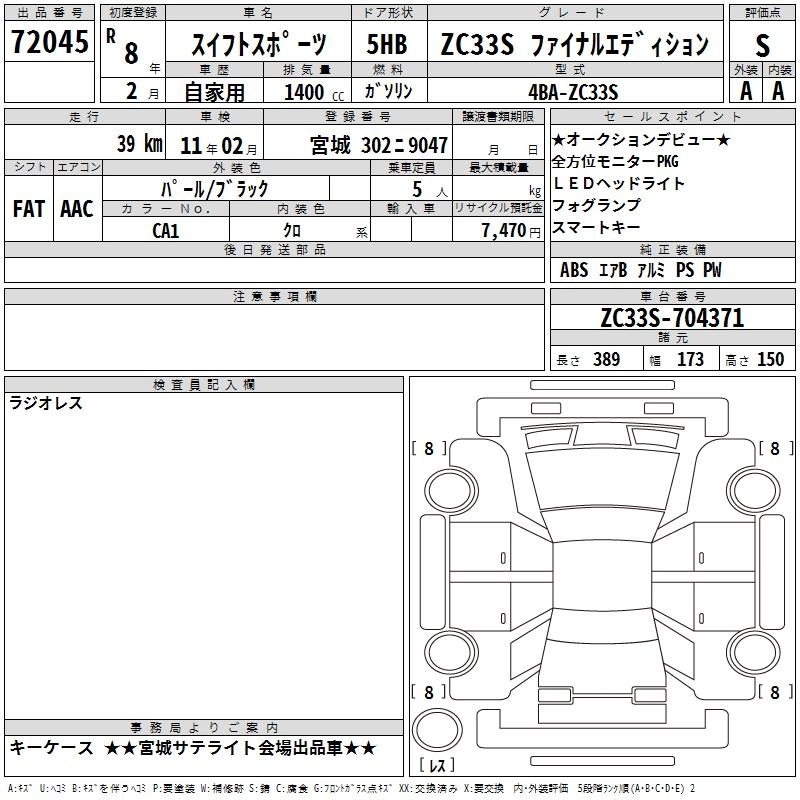Viewport: 800px width, 800px height.
Task: Click the 検査員記入欄 header
Action: (204, 385)
